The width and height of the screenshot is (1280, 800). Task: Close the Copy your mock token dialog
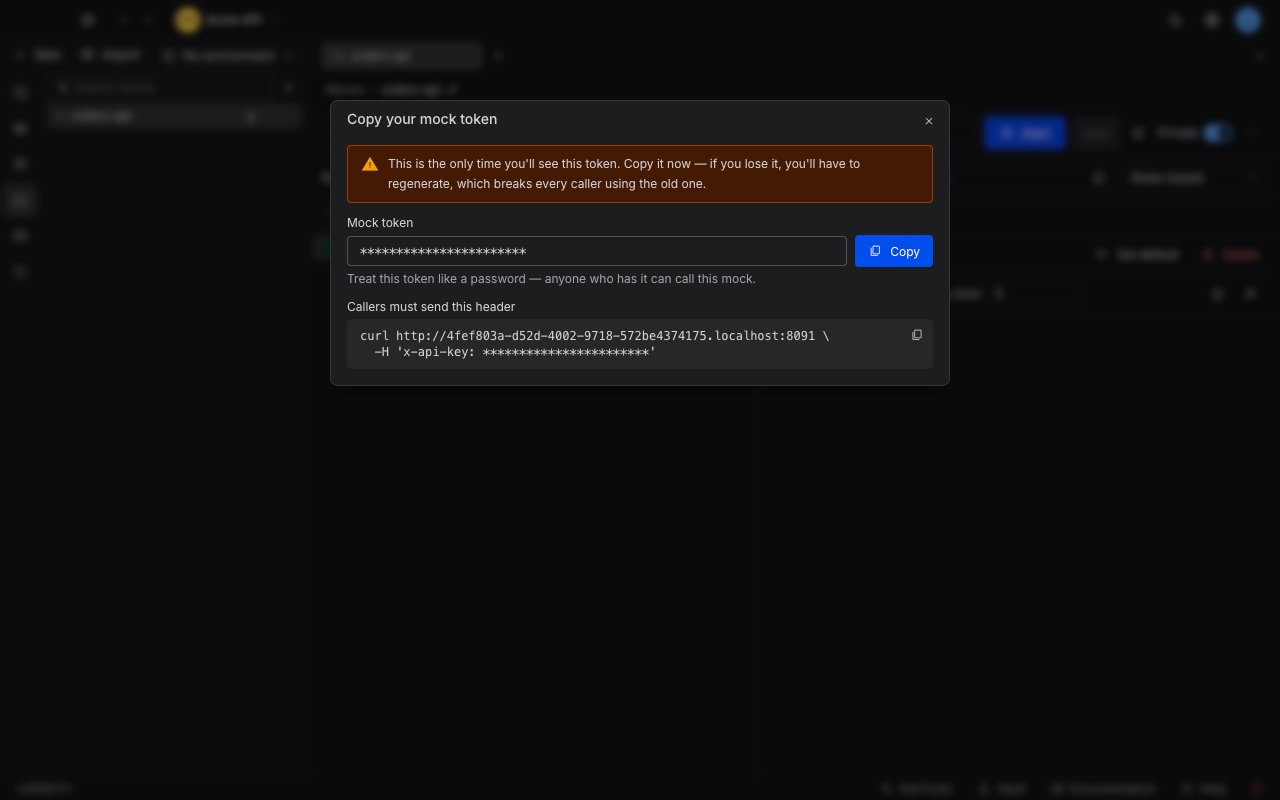(928, 121)
